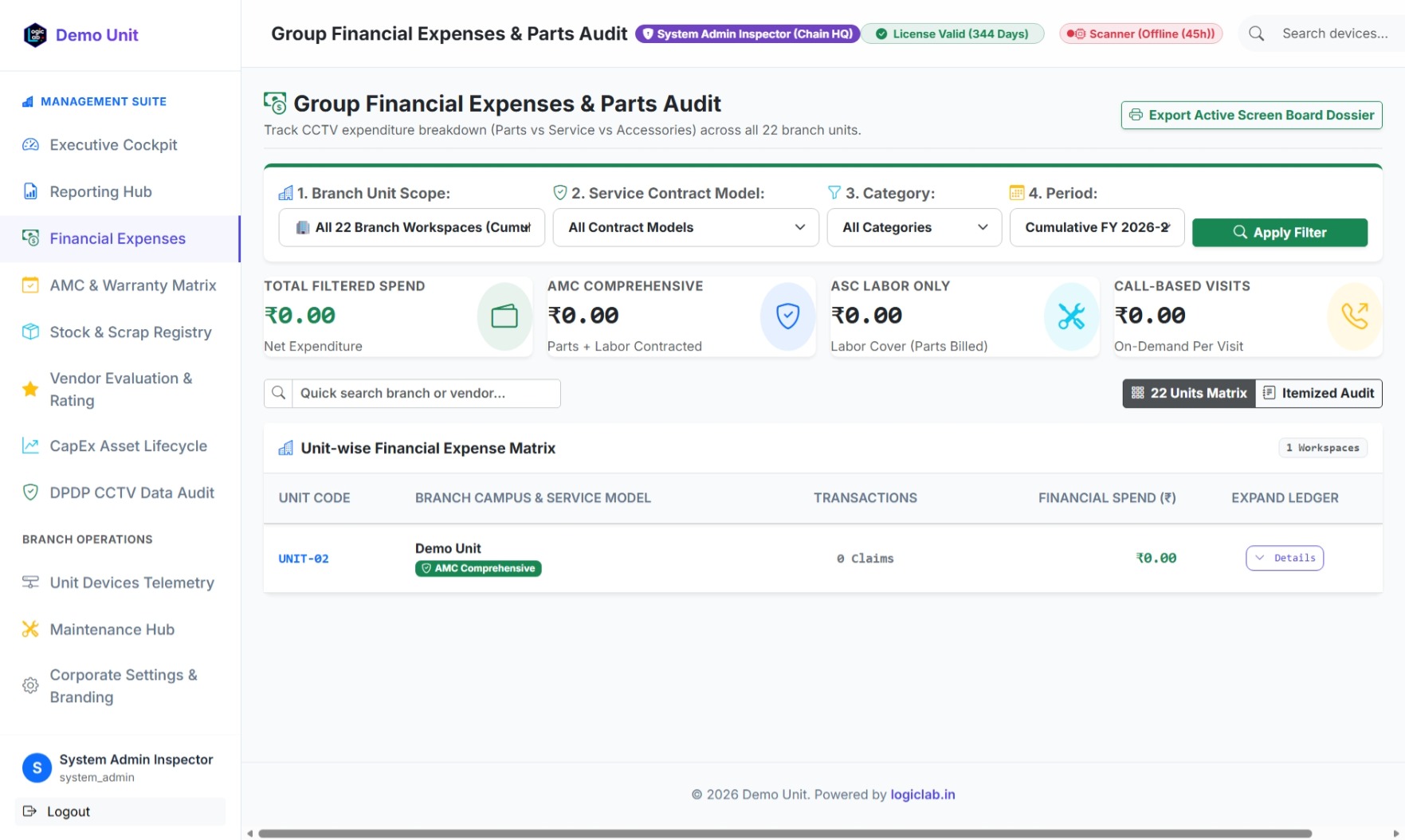Click the AMC & Warranty Matrix calendar icon

pos(30,285)
